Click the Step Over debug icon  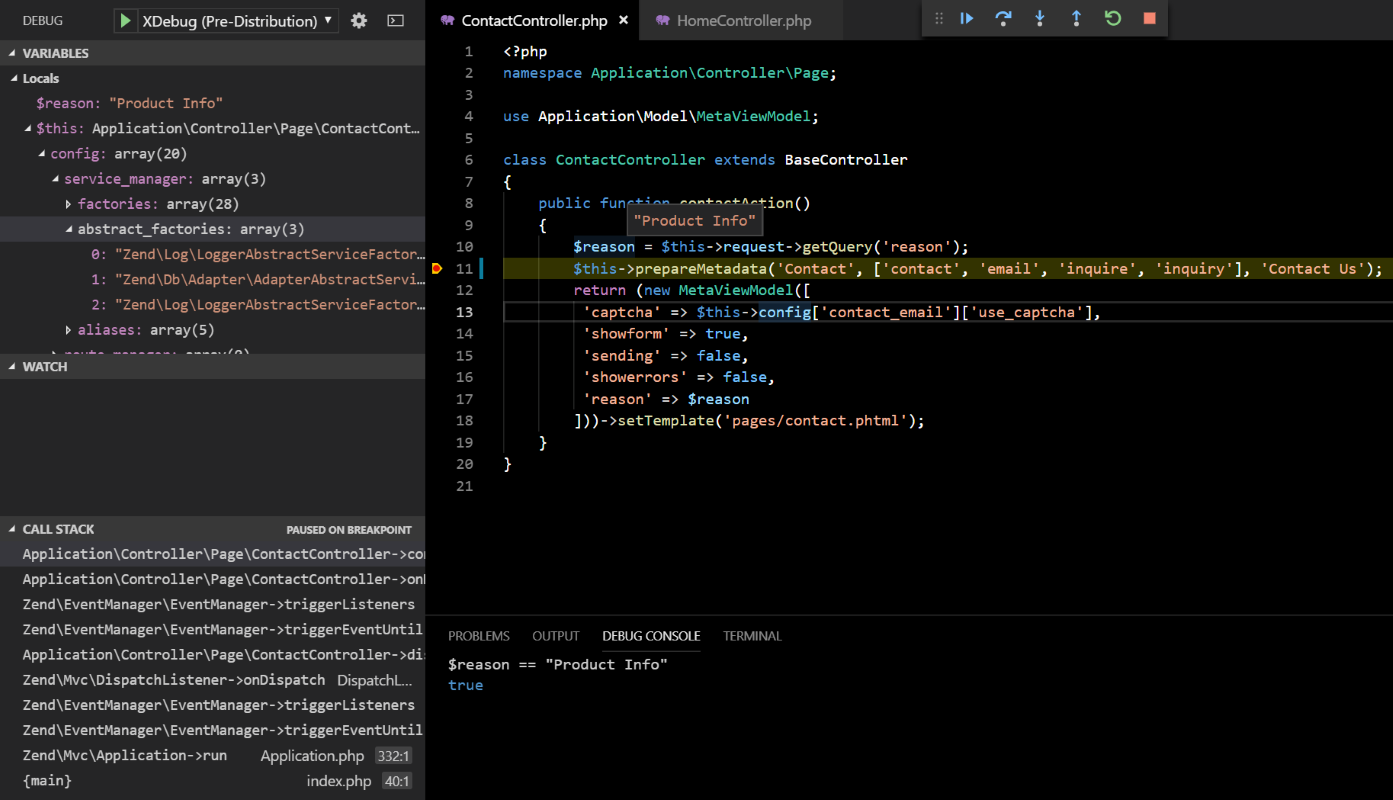click(1003, 19)
